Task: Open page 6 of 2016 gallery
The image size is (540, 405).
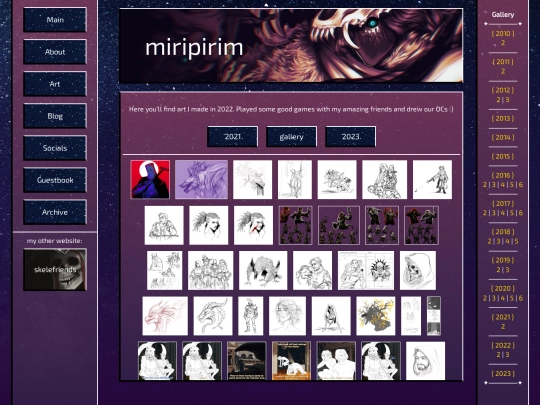Action: [x=521, y=185]
